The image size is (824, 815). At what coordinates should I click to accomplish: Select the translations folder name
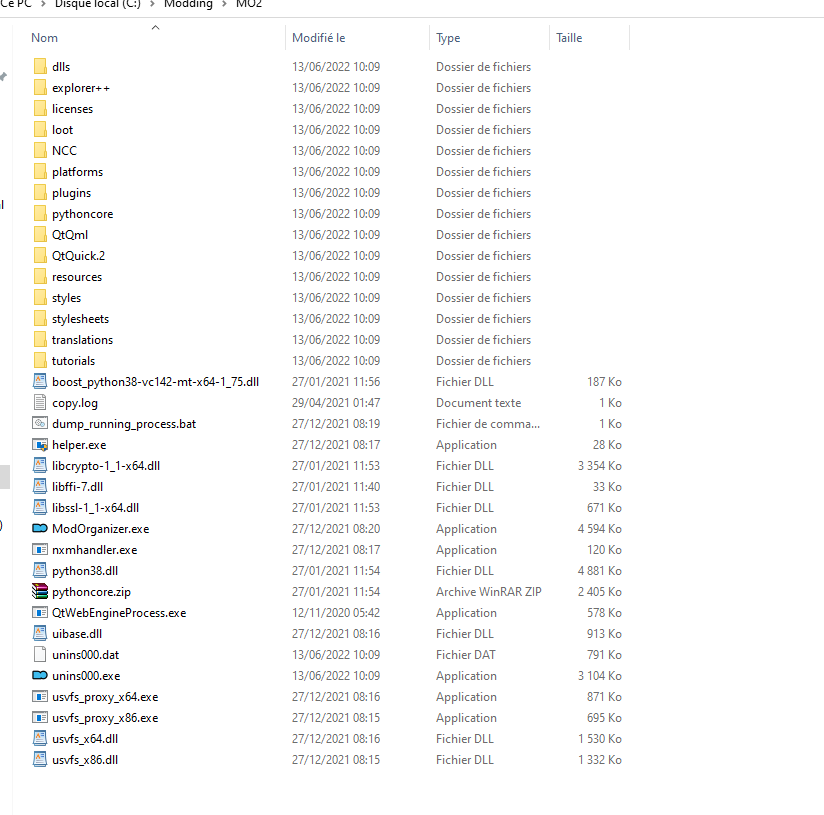pos(82,340)
